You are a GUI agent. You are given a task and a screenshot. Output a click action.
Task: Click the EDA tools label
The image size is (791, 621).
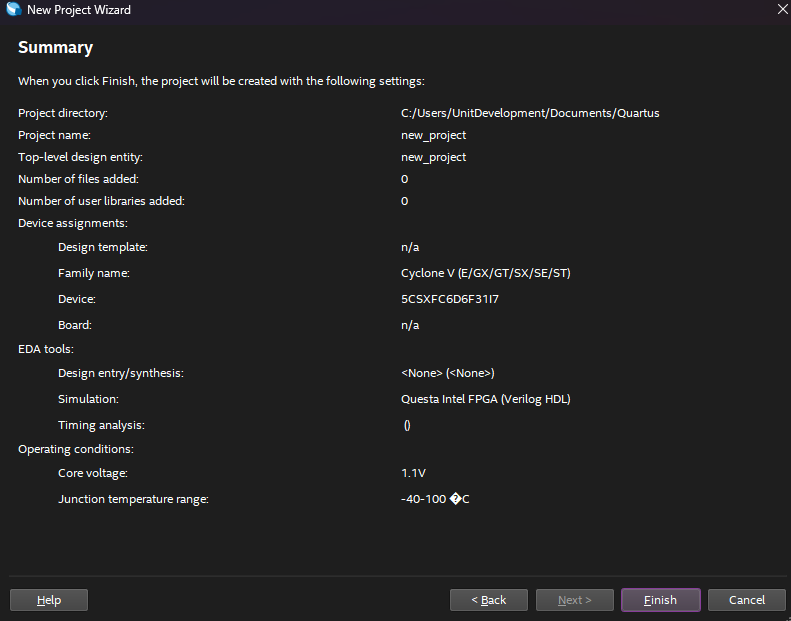click(x=46, y=349)
